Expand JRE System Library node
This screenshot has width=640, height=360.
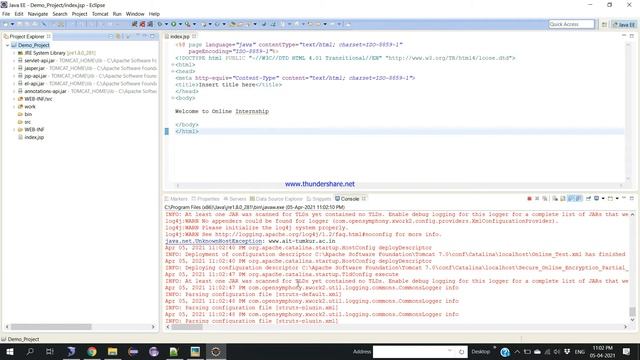coord(14,53)
